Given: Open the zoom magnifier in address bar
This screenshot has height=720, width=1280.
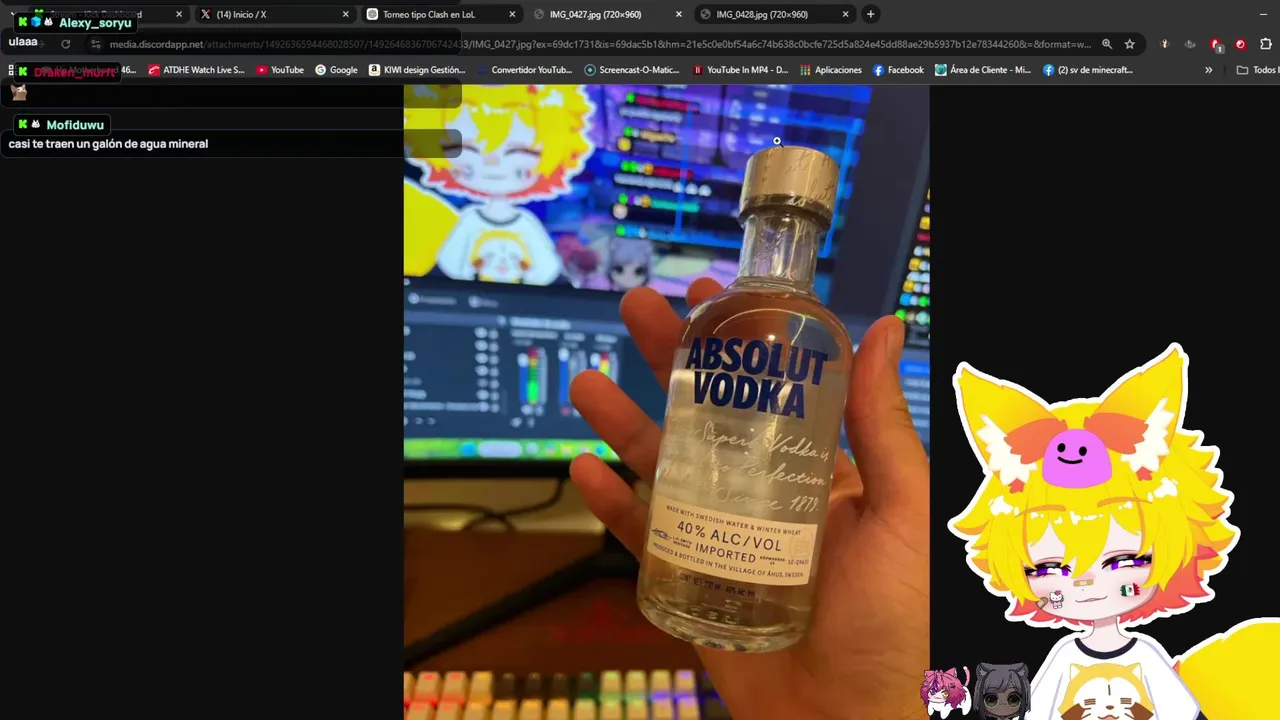Looking at the screenshot, I should [1107, 44].
